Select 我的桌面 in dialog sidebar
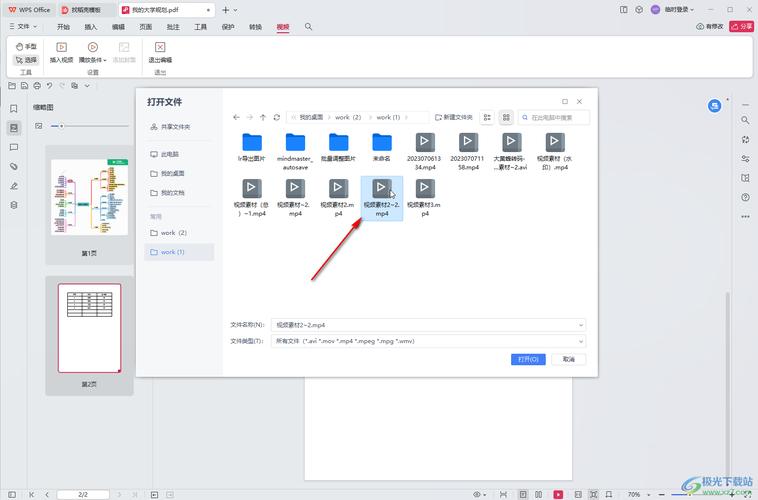 (167, 173)
